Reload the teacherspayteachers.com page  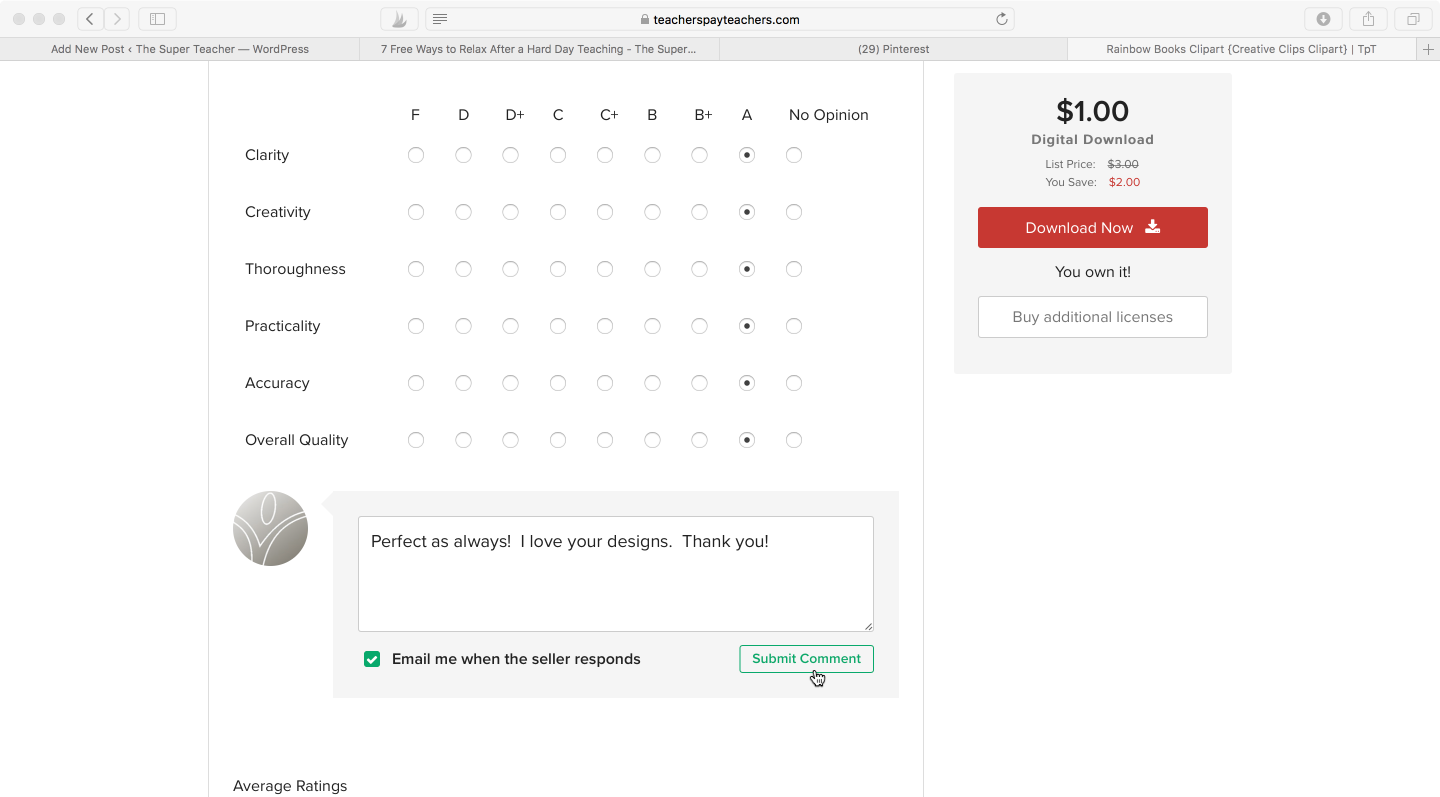click(x=1001, y=18)
